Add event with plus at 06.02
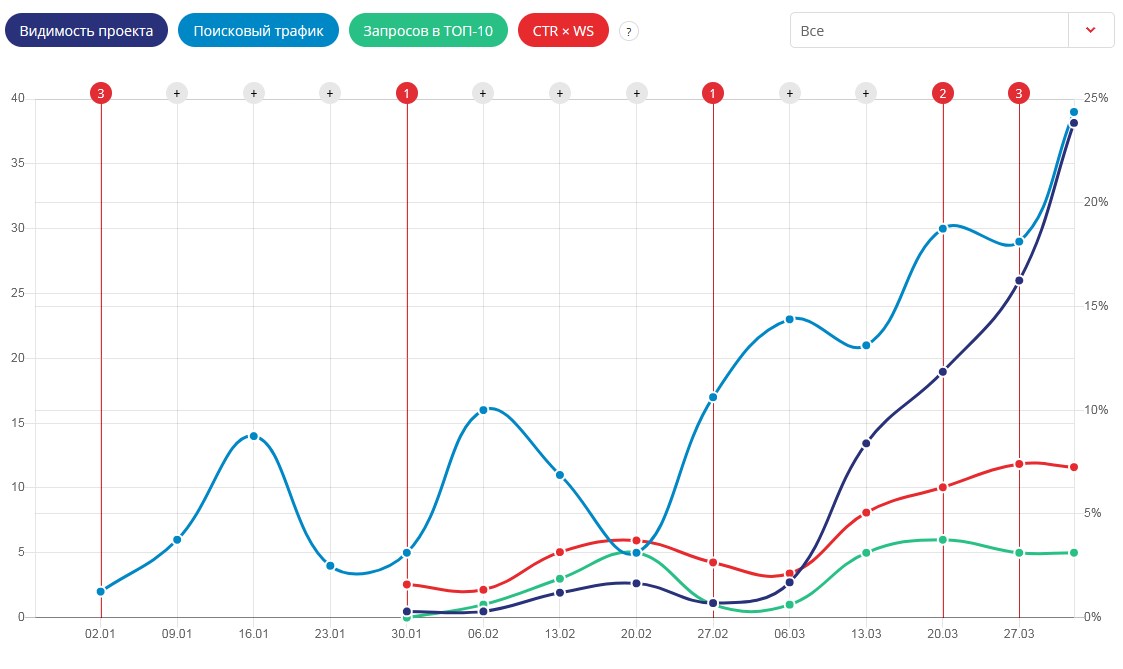The image size is (1123, 669). coord(483,93)
